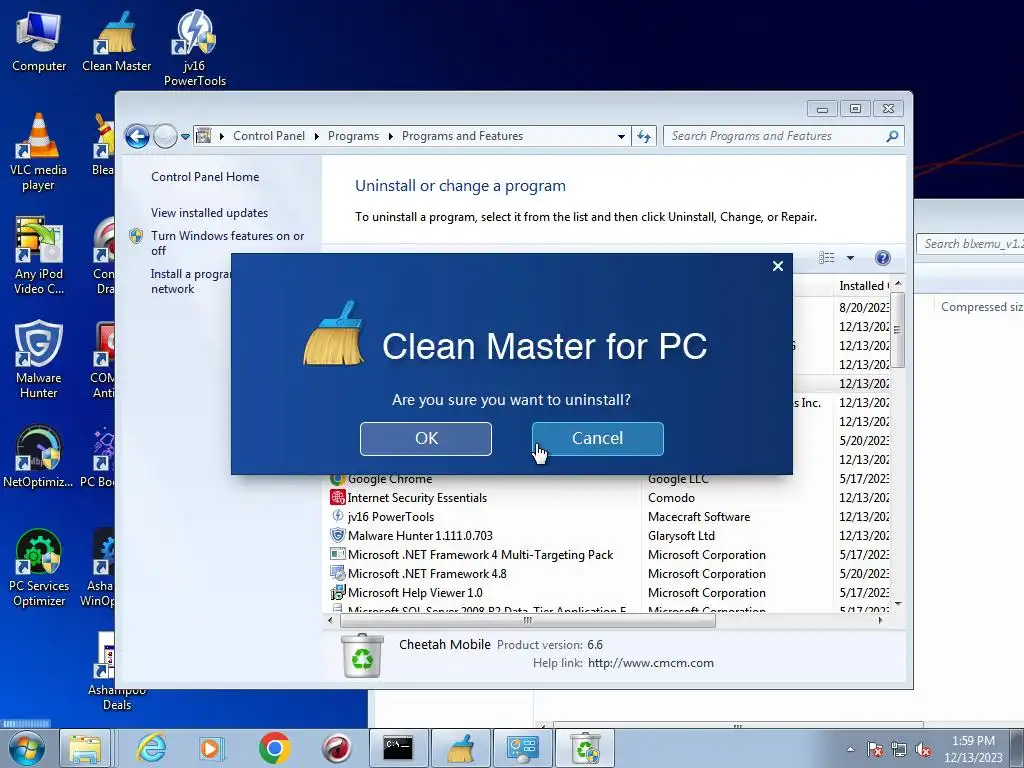Image resolution: width=1024 pixels, height=768 pixels.
Task: Switch to Clean Master taskbar window
Action: (460, 748)
